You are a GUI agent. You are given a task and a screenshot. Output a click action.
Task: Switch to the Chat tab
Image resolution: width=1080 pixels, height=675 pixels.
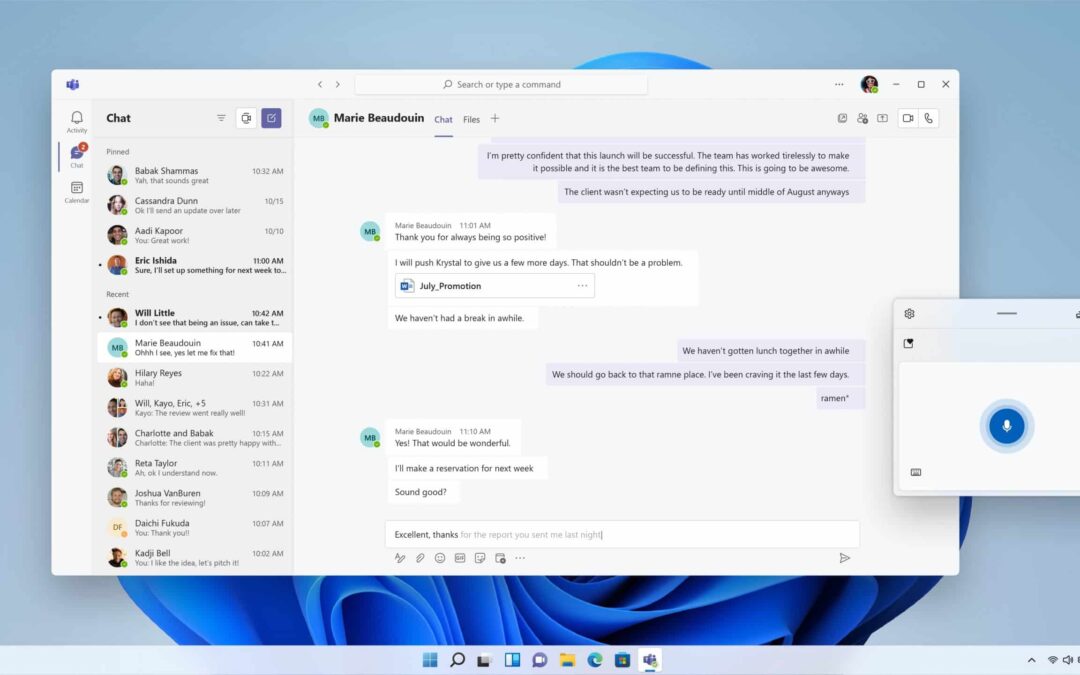point(443,119)
